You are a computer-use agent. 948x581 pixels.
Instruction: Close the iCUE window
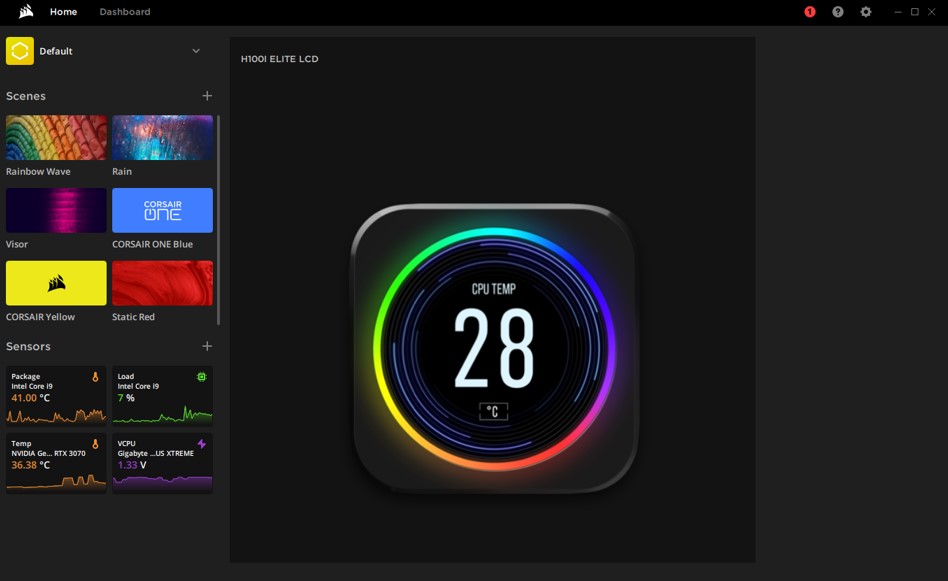click(x=932, y=11)
